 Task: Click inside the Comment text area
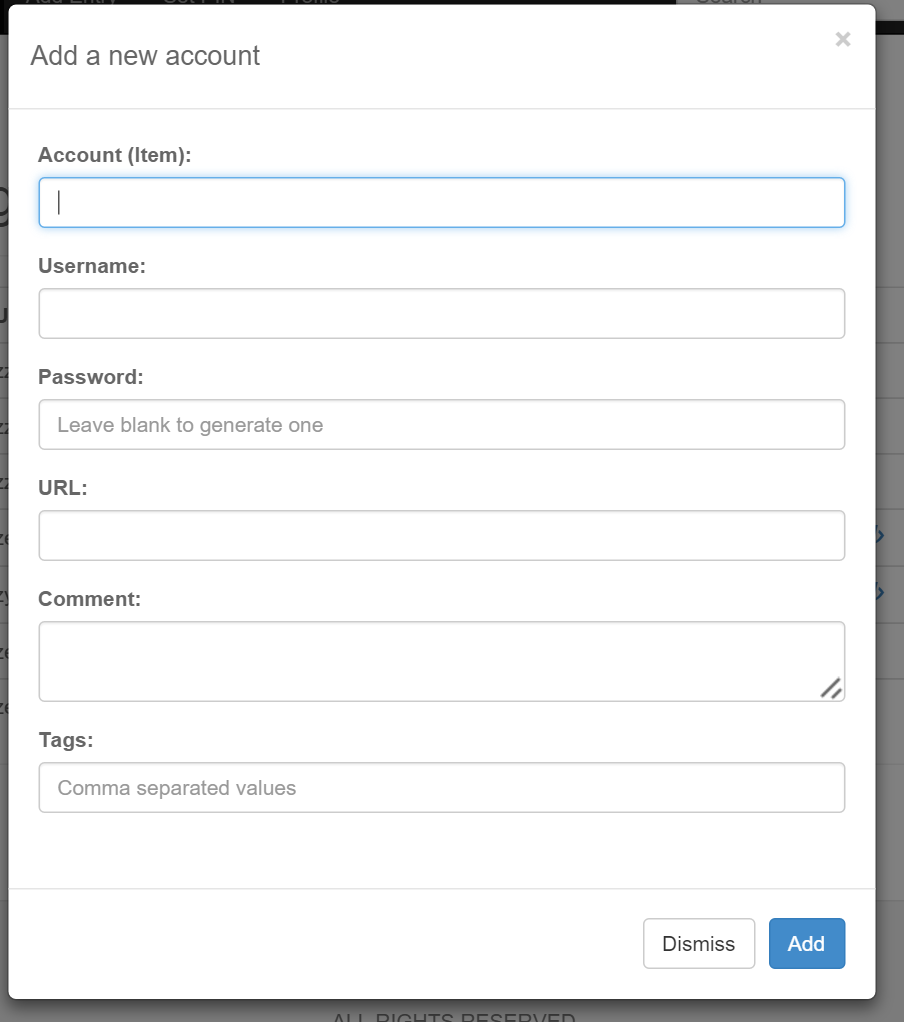pyautogui.click(x=441, y=658)
